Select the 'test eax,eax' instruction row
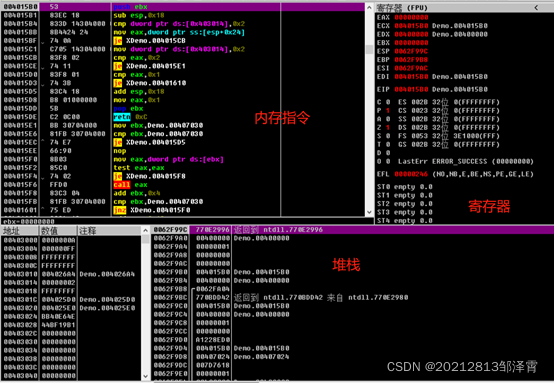 [x=183, y=168]
